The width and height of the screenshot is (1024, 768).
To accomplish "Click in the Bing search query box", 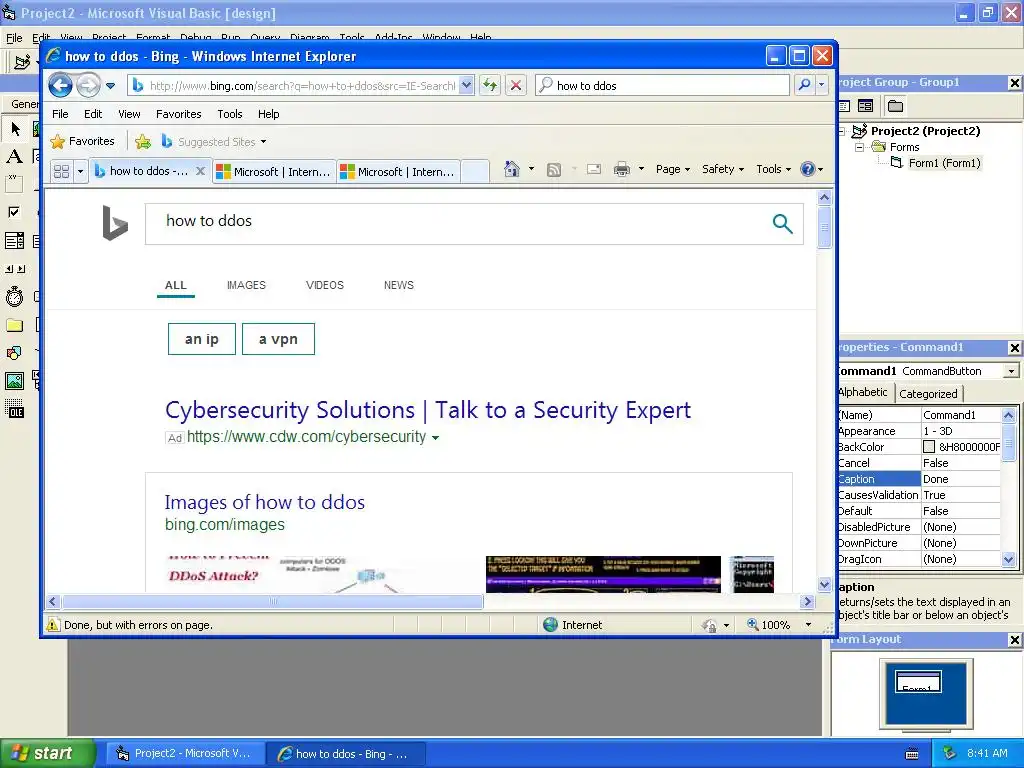I will click(457, 223).
